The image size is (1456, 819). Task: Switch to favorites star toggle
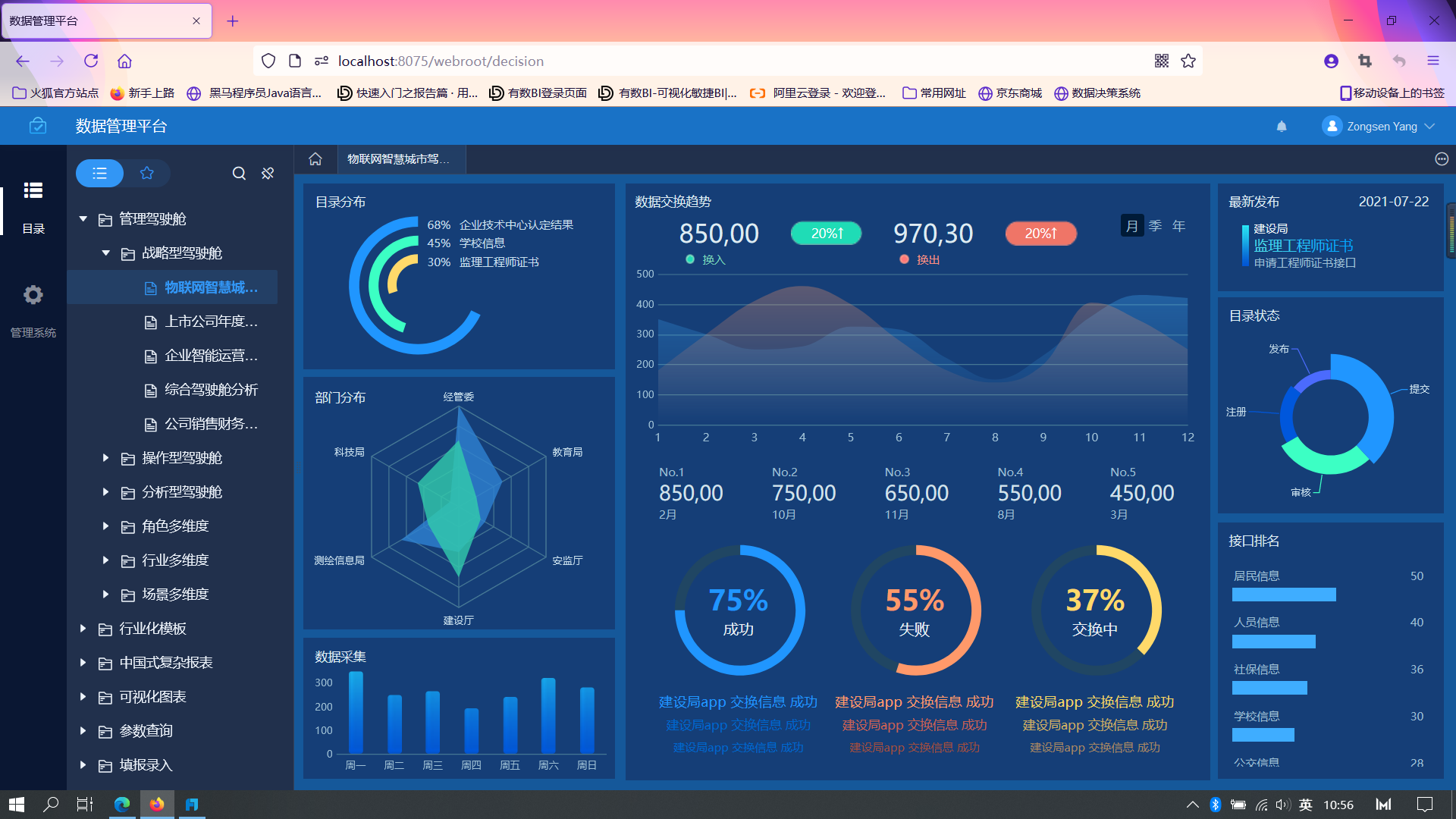[x=147, y=173]
